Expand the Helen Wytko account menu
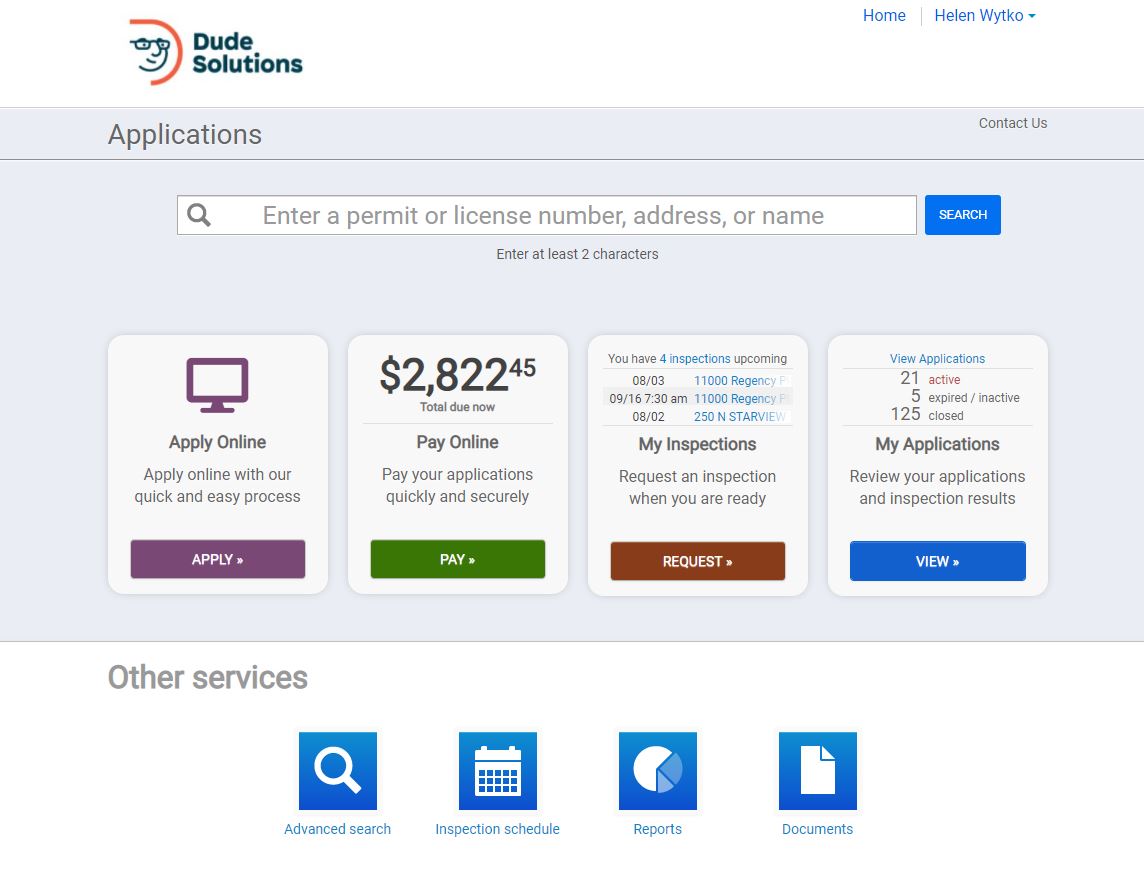Image resolution: width=1144 pixels, height=878 pixels. 984,15
